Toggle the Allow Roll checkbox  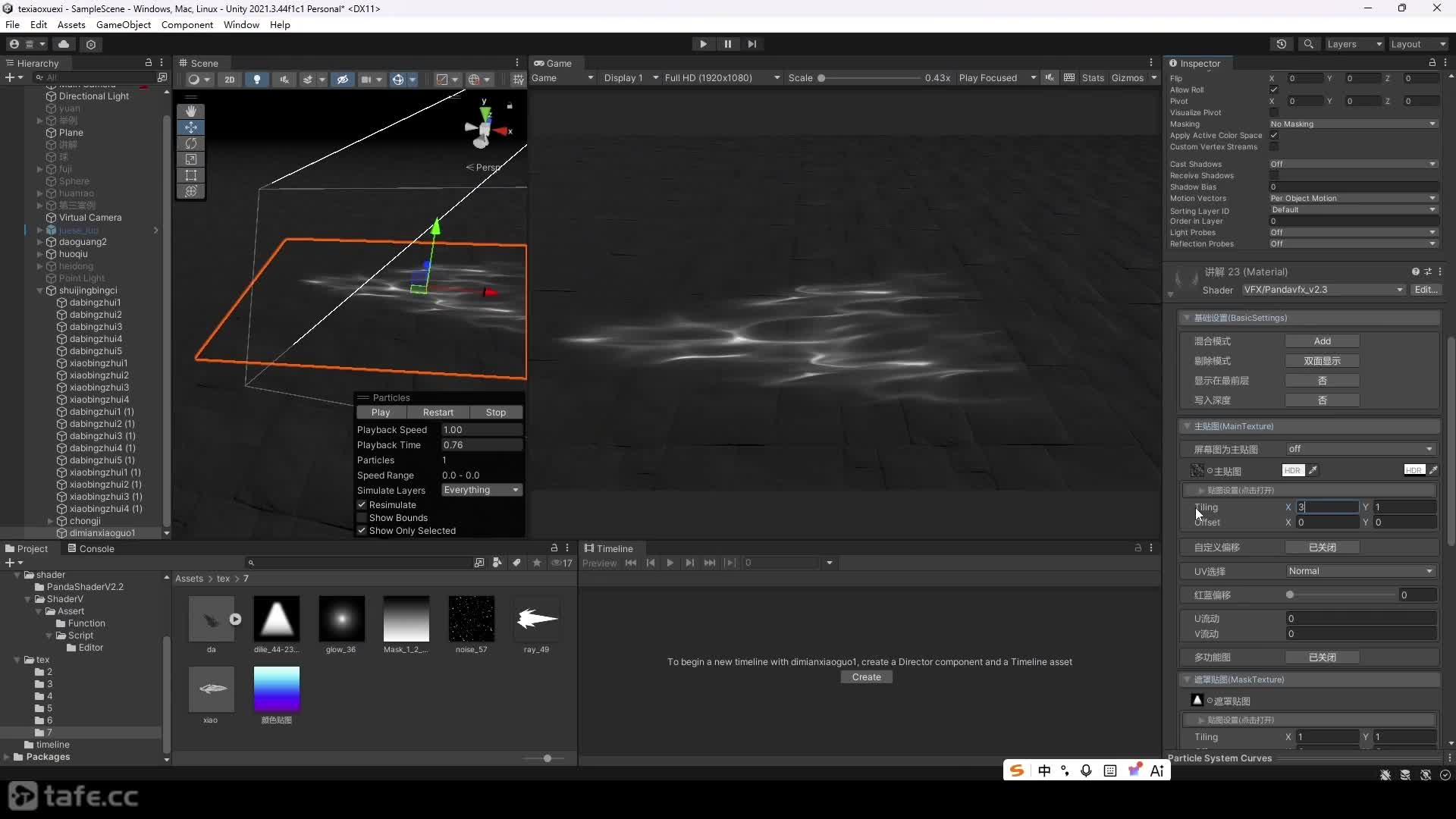tap(1274, 89)
